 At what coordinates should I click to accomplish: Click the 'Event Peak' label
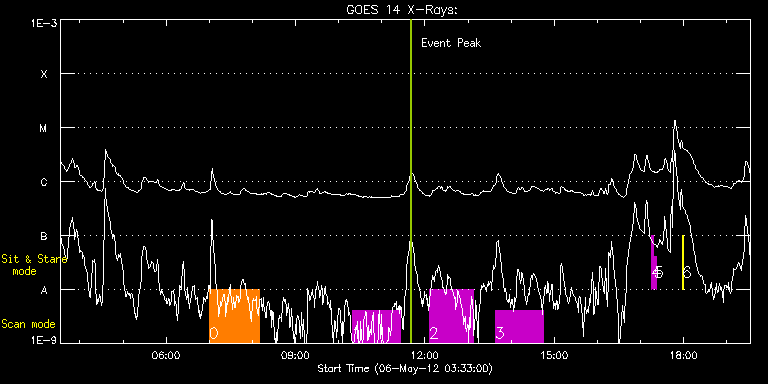point(451,43)
